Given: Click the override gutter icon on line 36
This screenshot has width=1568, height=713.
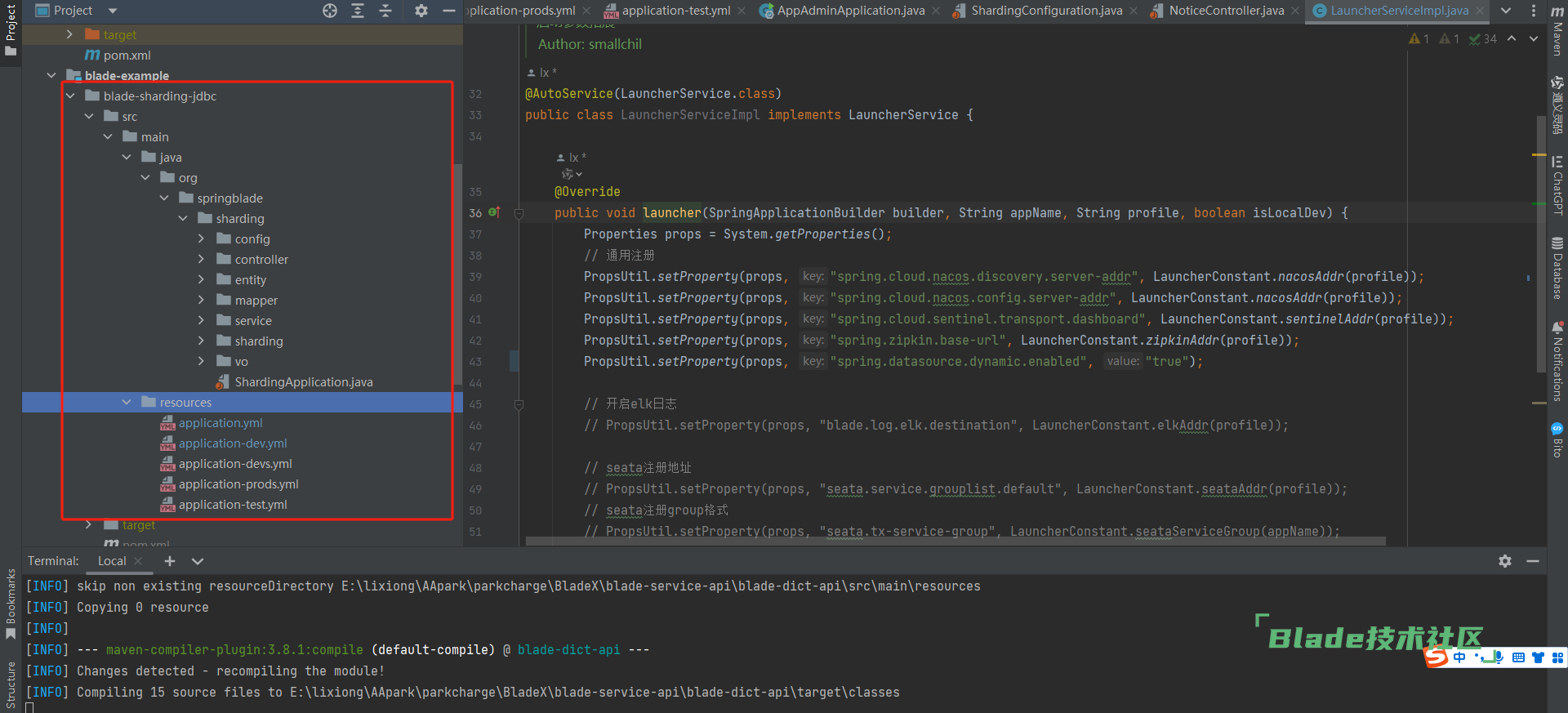Looking at the screenshot, I should click(x=494, y=212).
